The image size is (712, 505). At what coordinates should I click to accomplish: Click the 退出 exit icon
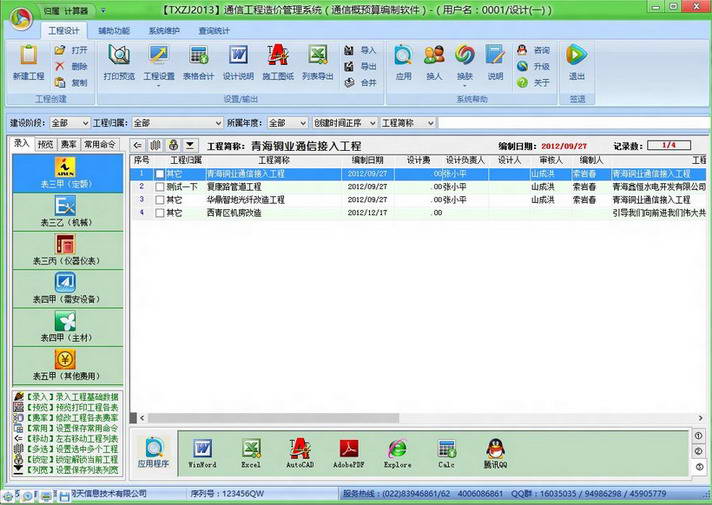coord(577,54)
